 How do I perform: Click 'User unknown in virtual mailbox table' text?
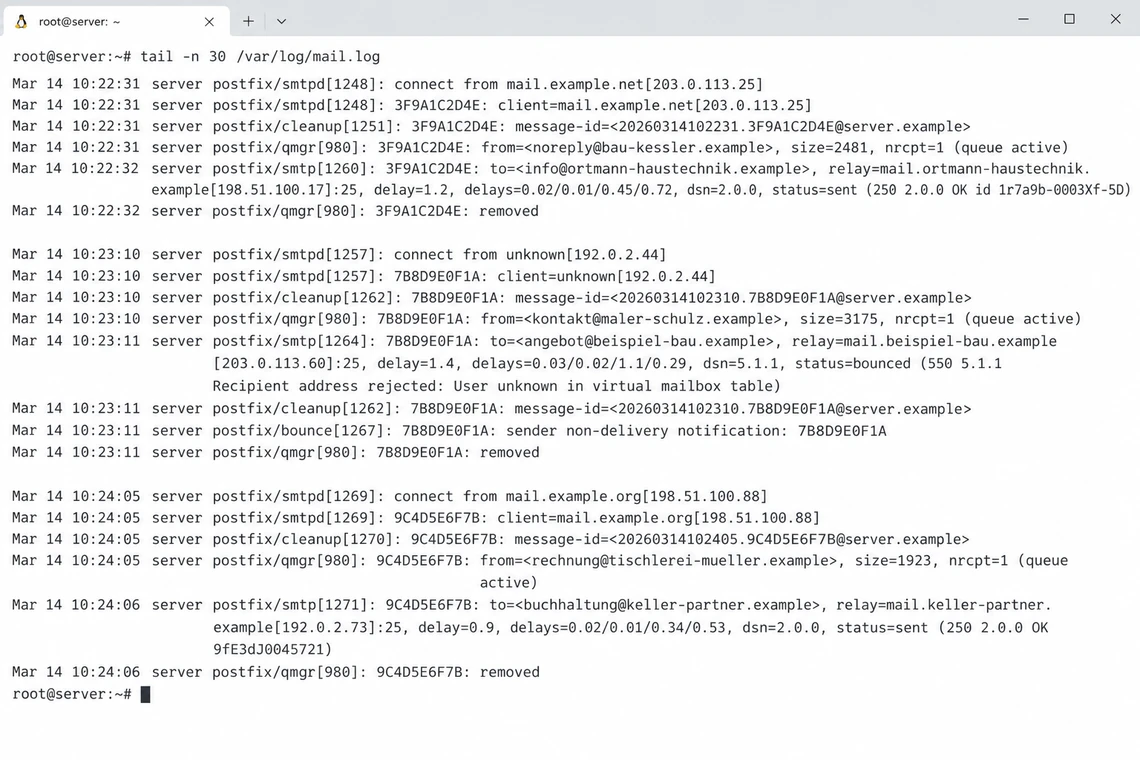613,386
